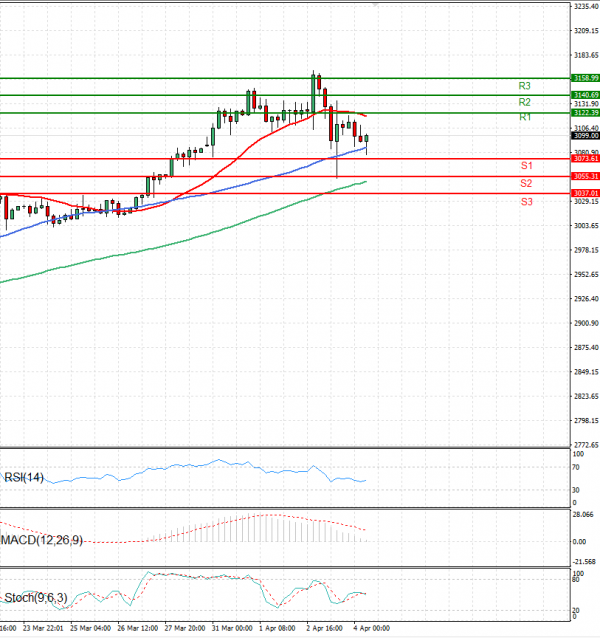
Task: Select the S1 support label
Action: coord(525,165)
